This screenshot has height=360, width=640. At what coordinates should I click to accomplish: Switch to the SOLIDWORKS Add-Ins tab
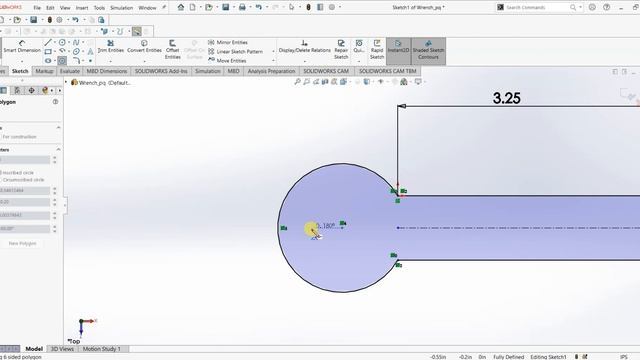(x=161, y=71)
